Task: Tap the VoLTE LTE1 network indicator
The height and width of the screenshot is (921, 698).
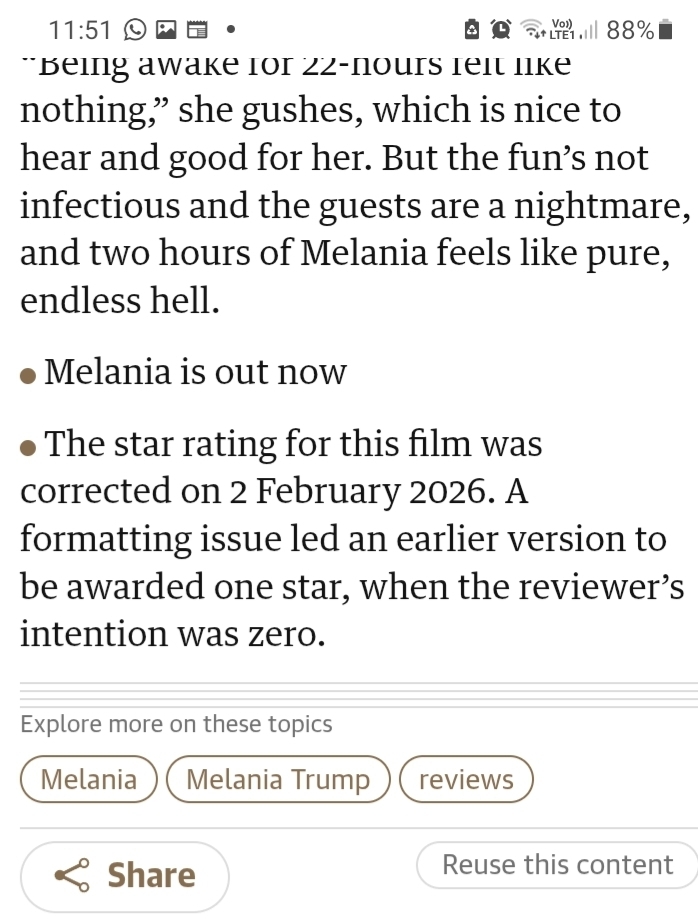Action: [563, 30]
